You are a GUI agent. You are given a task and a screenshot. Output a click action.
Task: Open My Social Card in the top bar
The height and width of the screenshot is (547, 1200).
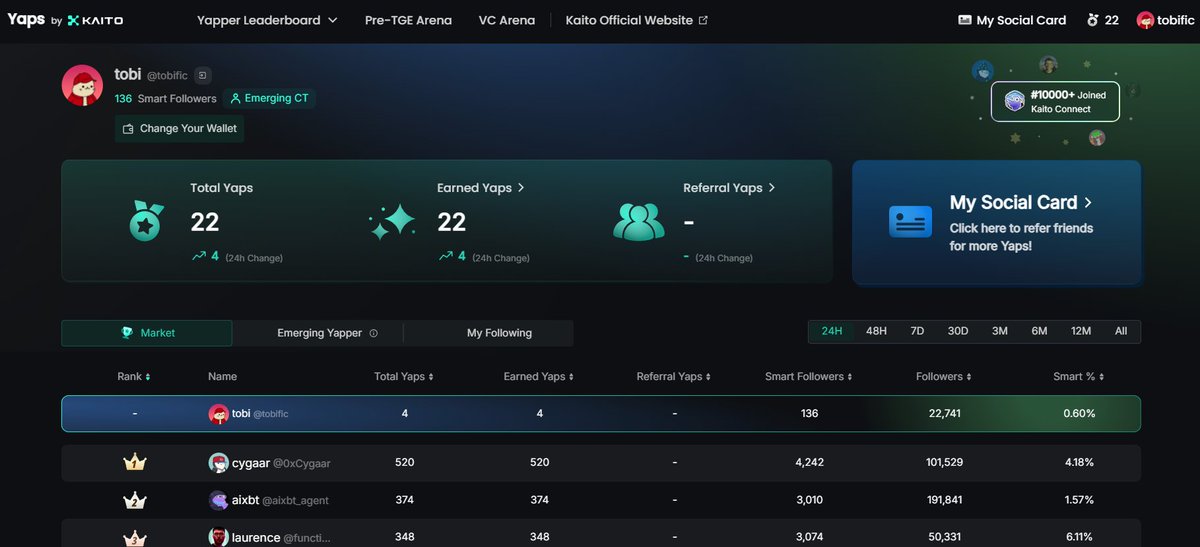click(x=1012, y=20)
